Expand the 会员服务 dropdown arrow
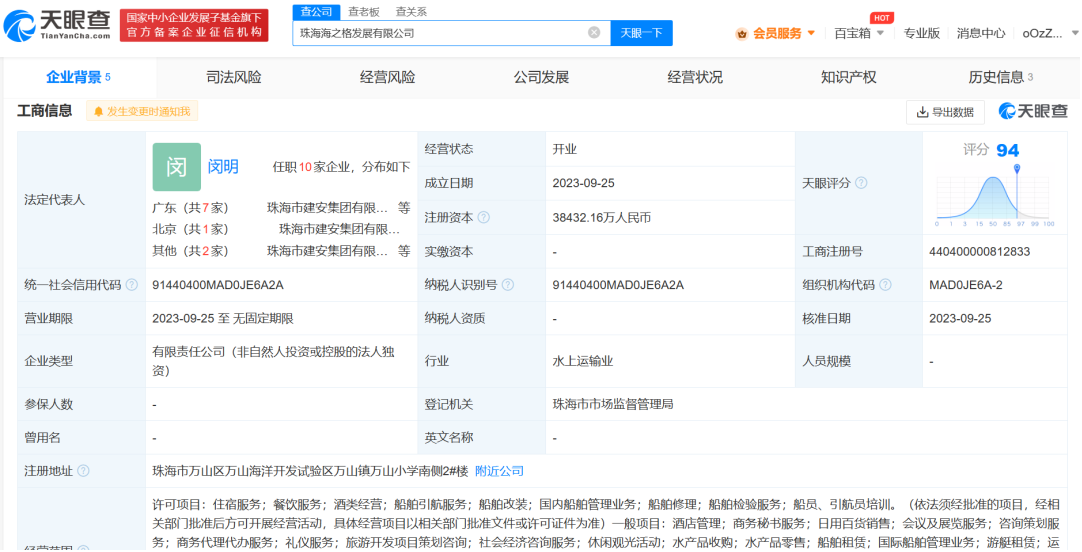The height and width of the screenshot is (552, 1082). [x=811, y=33]
